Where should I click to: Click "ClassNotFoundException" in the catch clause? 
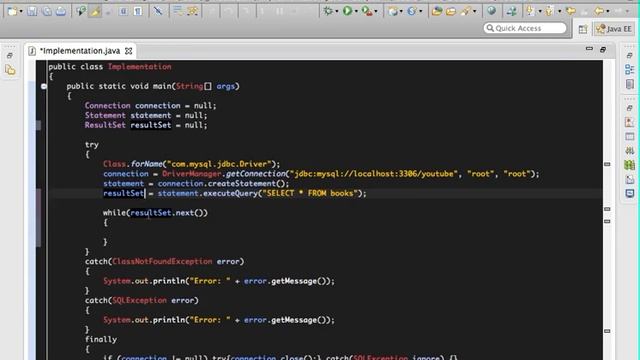(x=162, y=261)
